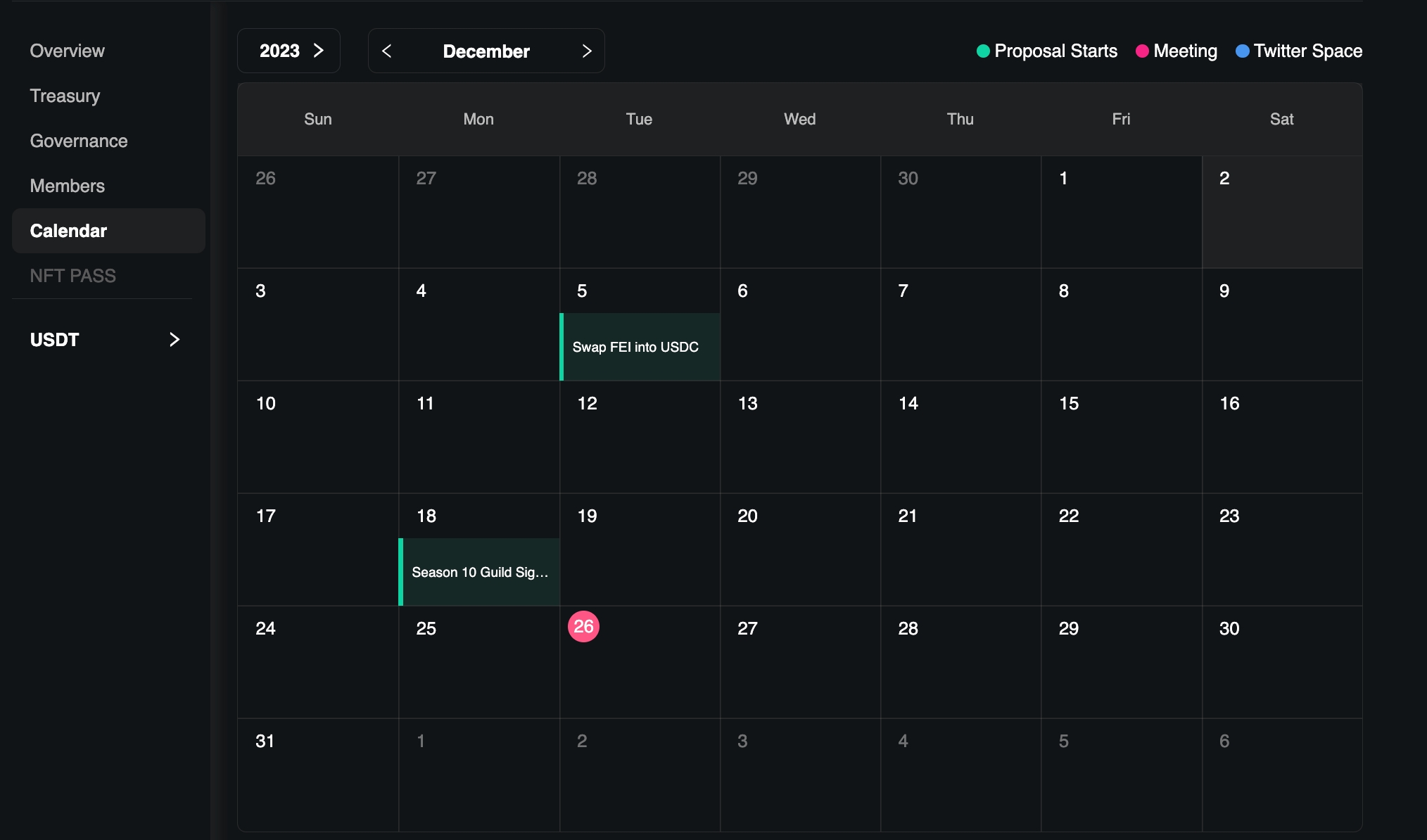The height and width of the screenshot is (840, 1427).
Task: Click the blue Twitter Space legend dot
Action: [x=1242, y=51]
